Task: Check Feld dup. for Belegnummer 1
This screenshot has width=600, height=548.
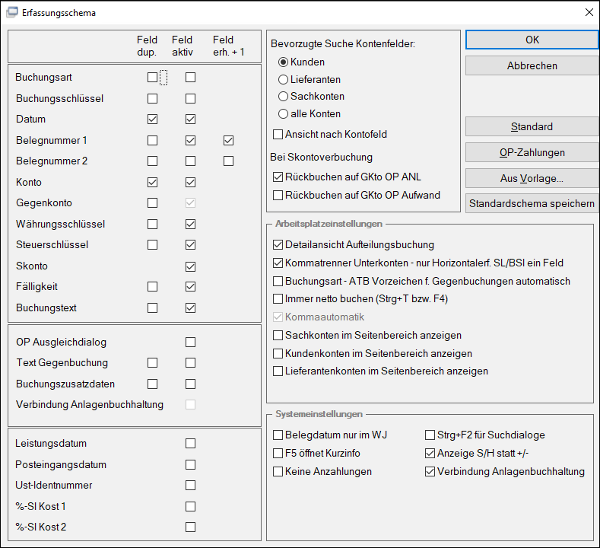Action: pyautogui.click(x=152, y=140)
